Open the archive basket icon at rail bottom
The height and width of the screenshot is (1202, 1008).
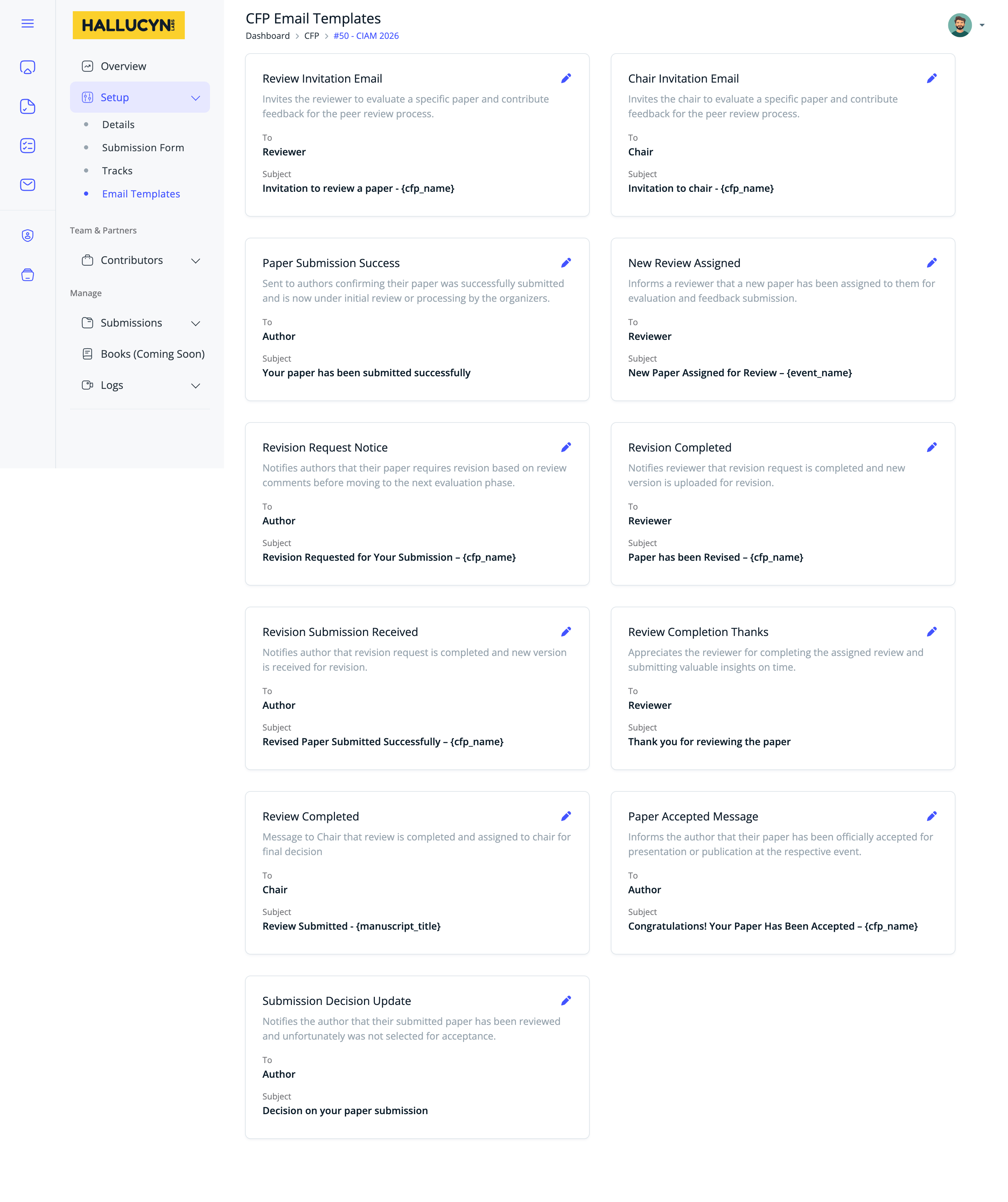27,275
